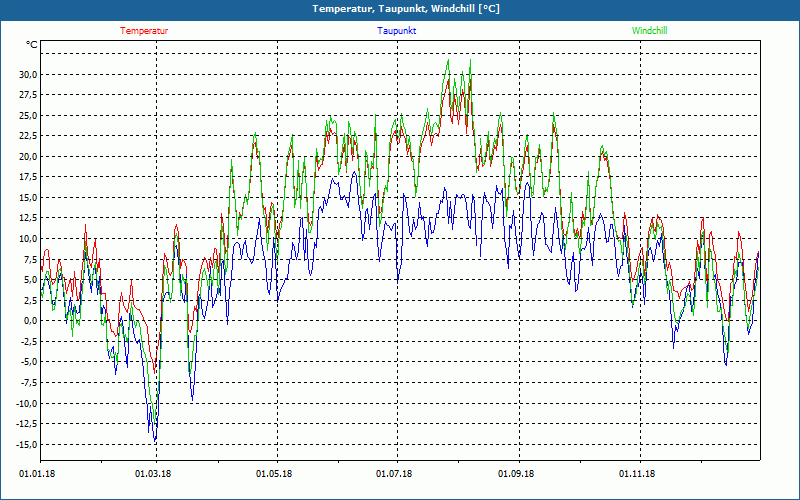Click the 7,5 y-axis value

point(31,259)
